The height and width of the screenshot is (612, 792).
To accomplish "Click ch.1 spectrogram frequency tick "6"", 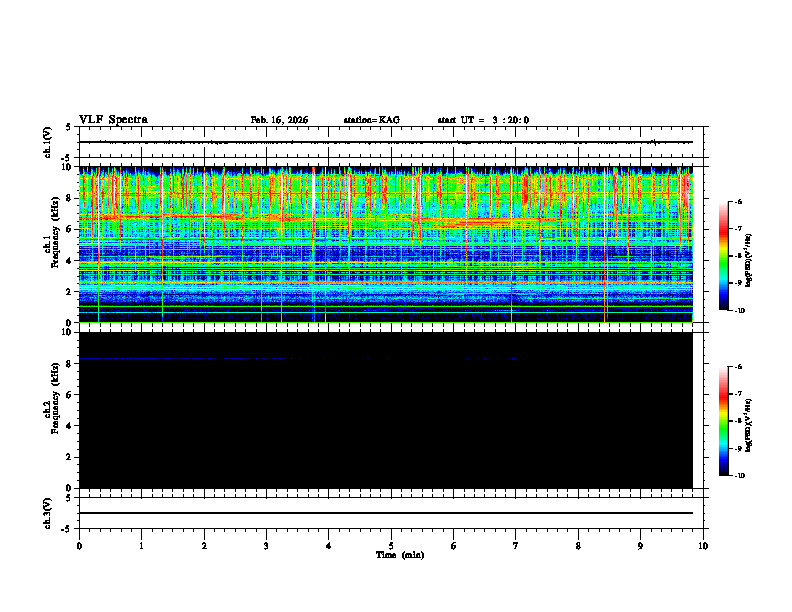I will (70, 229).
